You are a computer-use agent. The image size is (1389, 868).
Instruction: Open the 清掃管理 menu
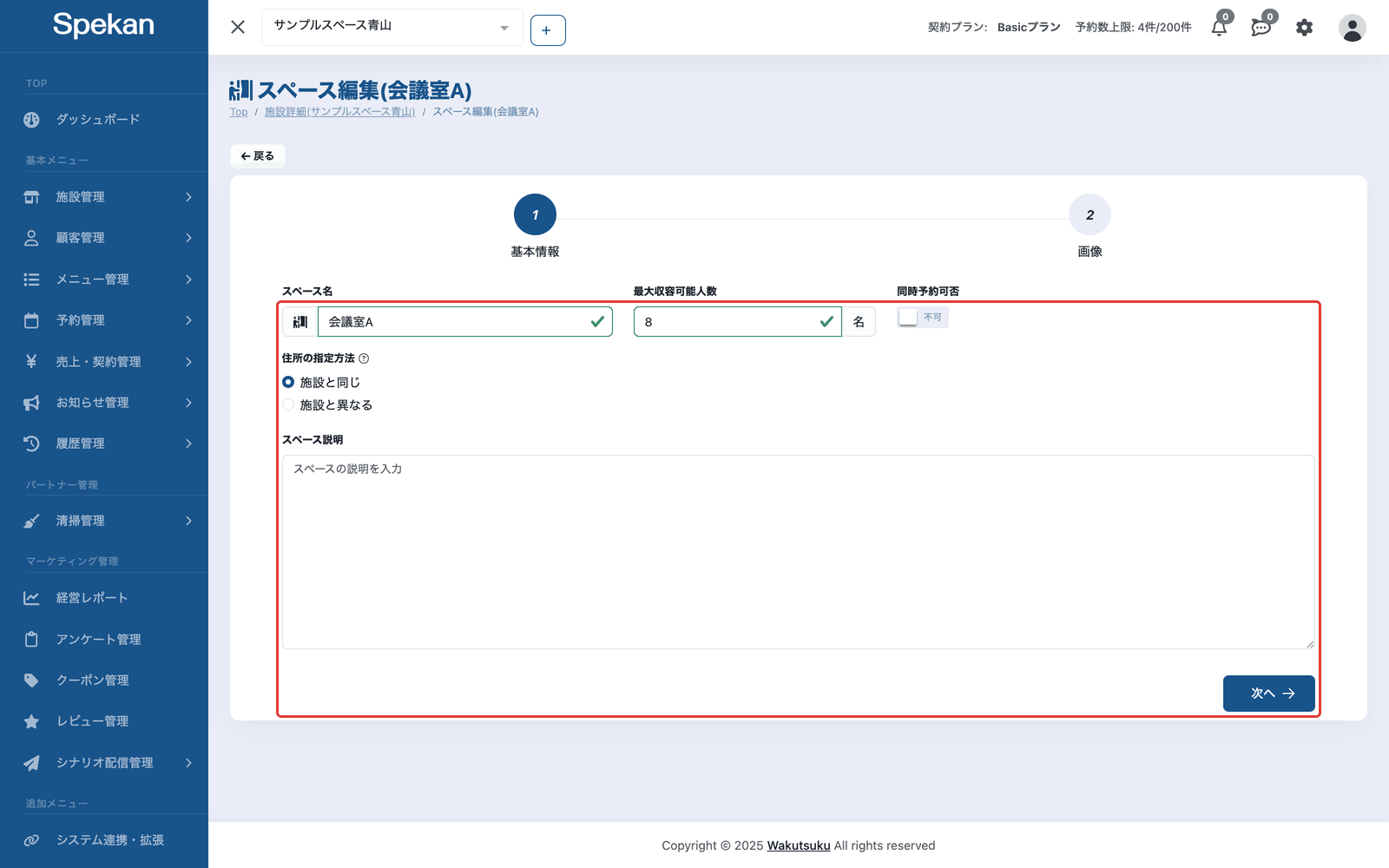tap(104, 521)
